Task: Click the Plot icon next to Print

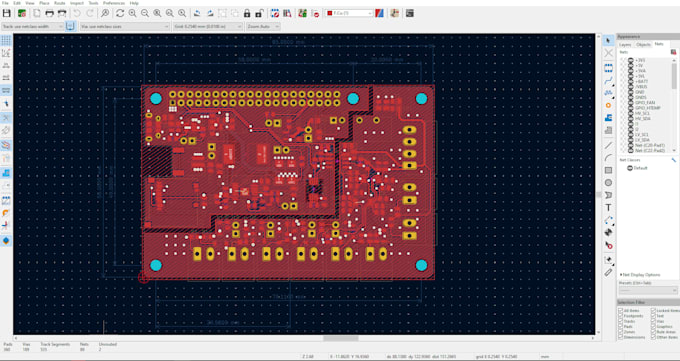Action: tap(62, 13)
